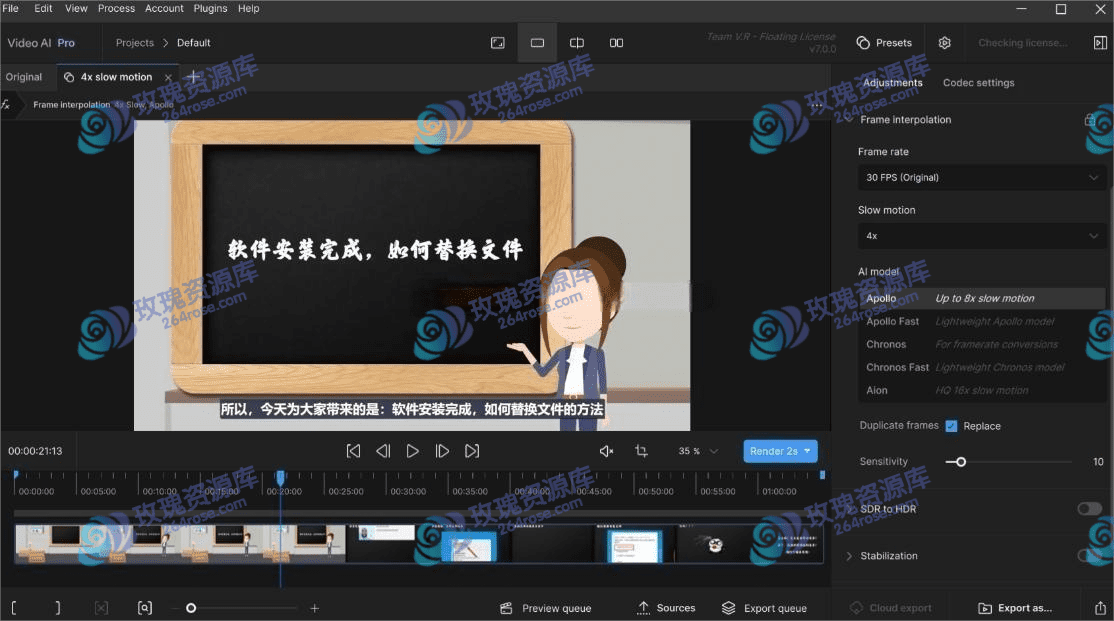
Task: Select the Aion AI model
Action: 981,390
